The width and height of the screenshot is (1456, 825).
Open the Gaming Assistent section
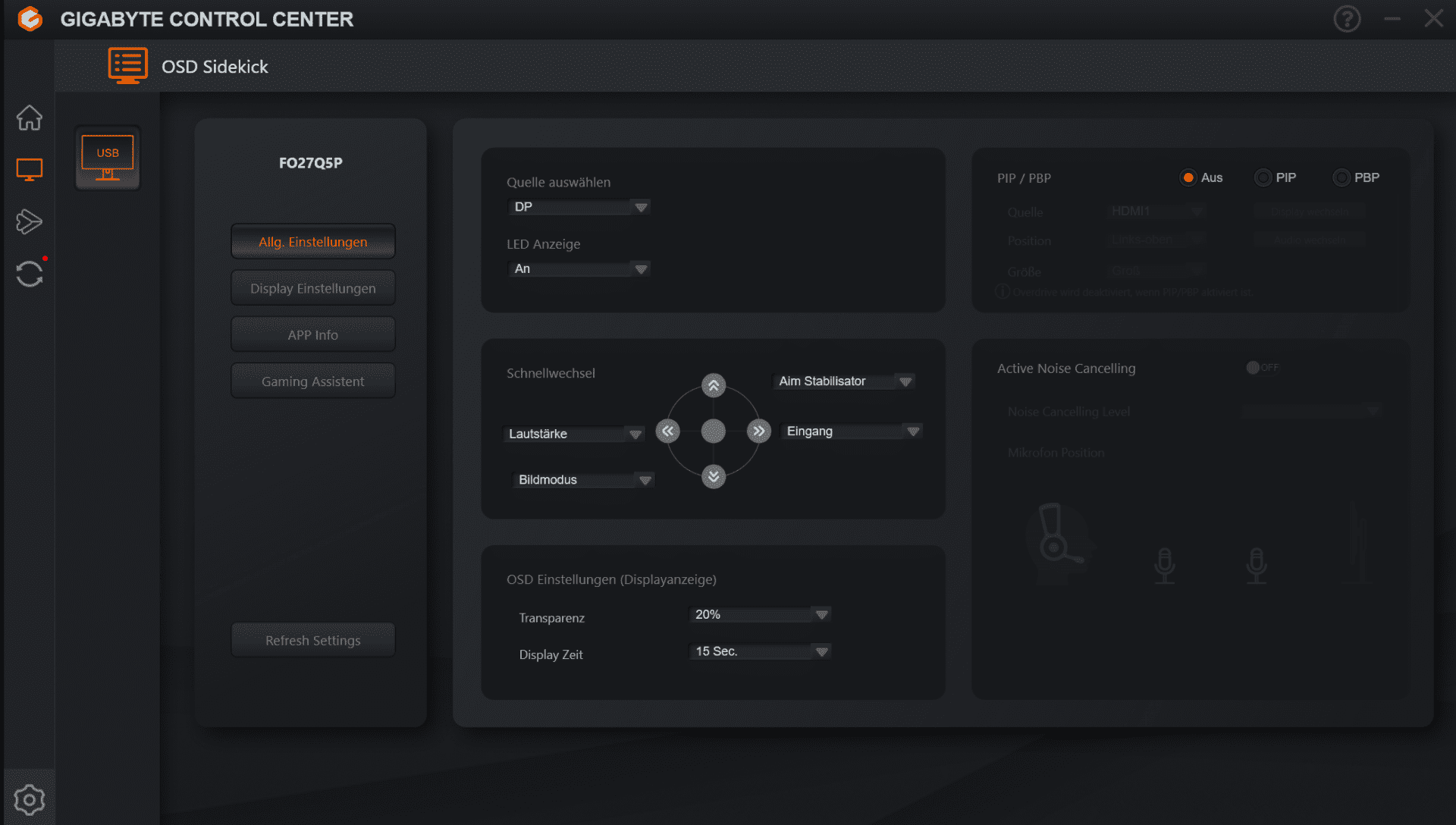(x=312, y=381)
